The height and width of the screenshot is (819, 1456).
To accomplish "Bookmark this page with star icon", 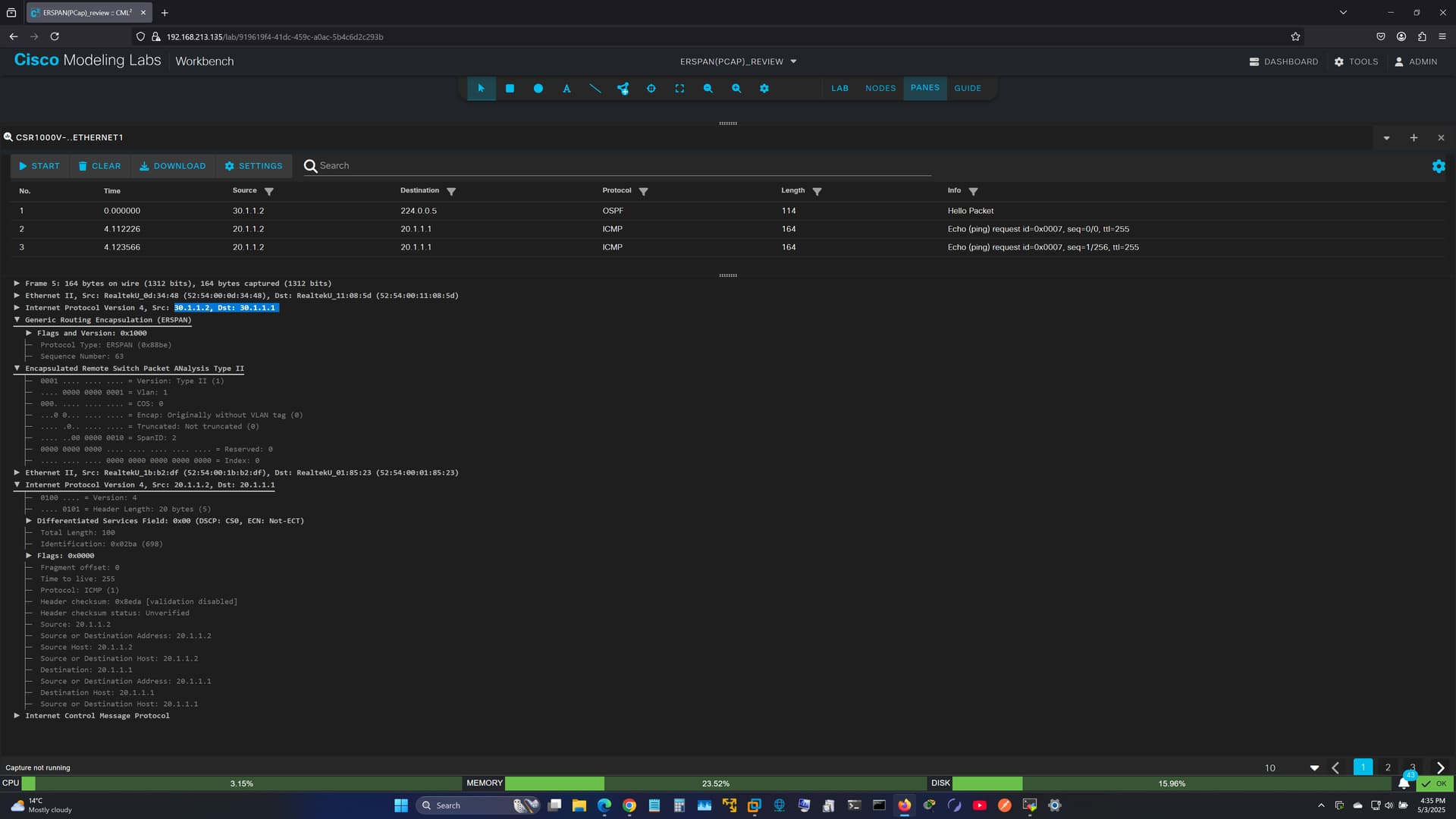I will (x=1295, y=36).
